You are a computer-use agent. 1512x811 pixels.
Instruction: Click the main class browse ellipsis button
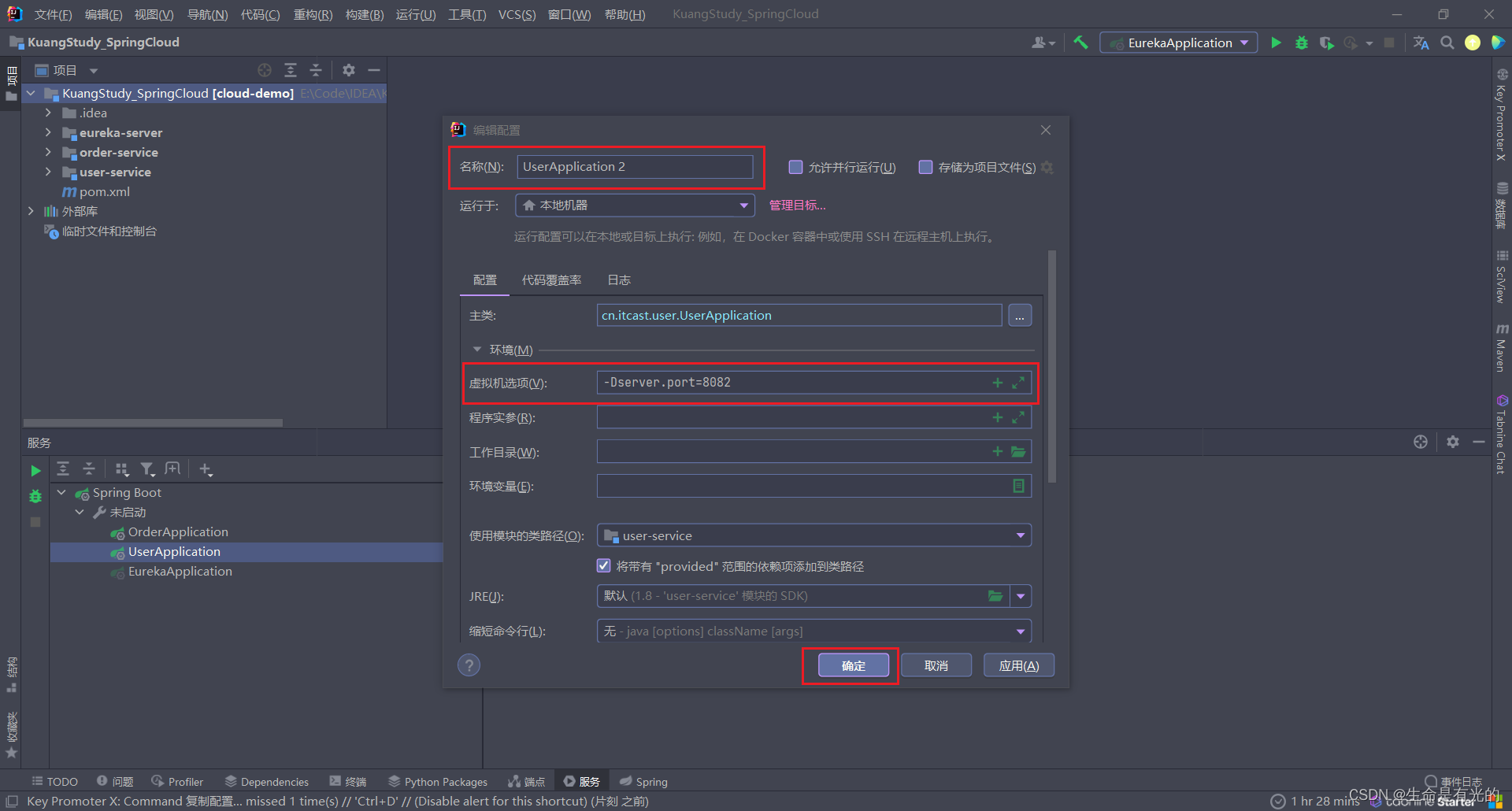[1020, 316]
